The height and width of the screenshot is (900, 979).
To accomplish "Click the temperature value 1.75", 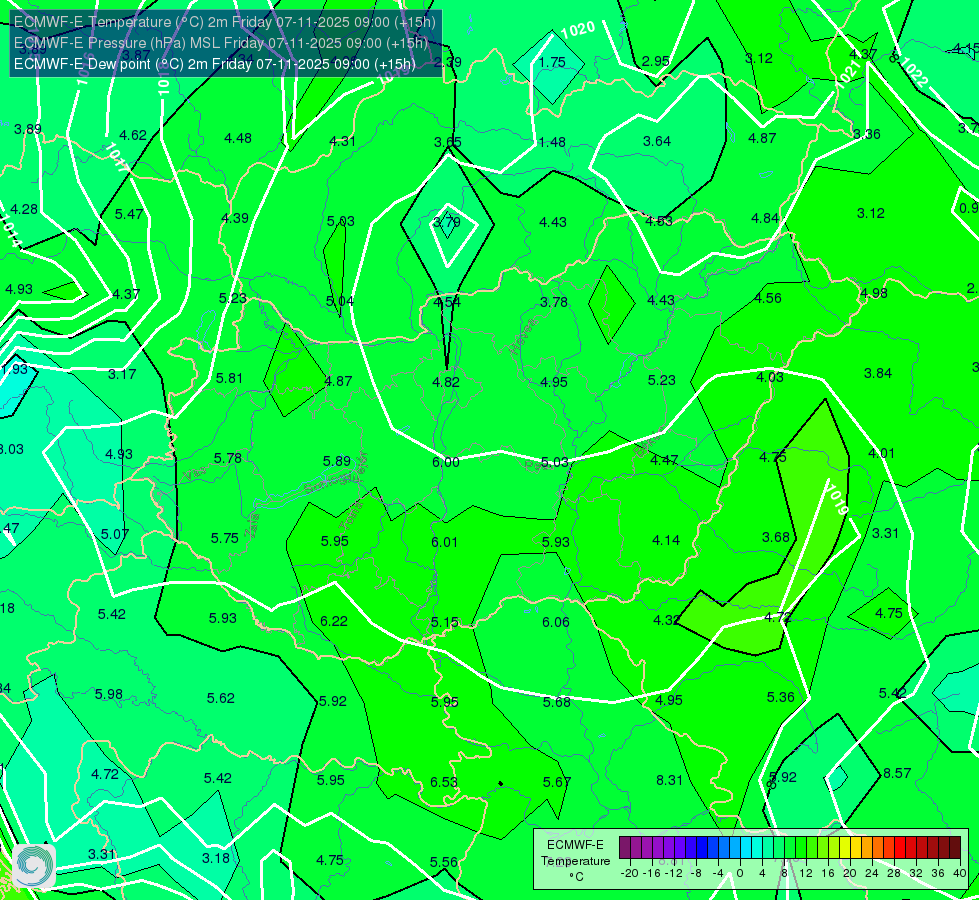I will coord(552,62).
